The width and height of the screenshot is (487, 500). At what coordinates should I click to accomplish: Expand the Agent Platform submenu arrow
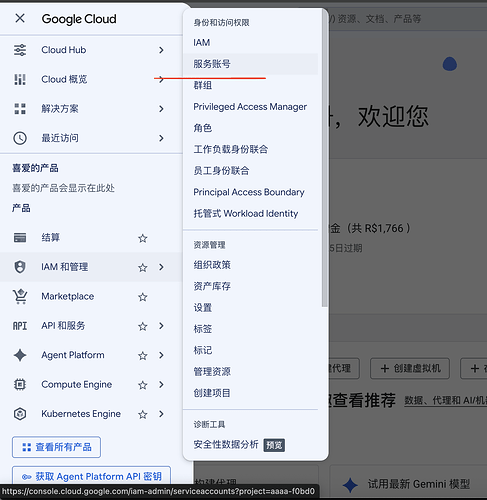click(x=161, y=355)
